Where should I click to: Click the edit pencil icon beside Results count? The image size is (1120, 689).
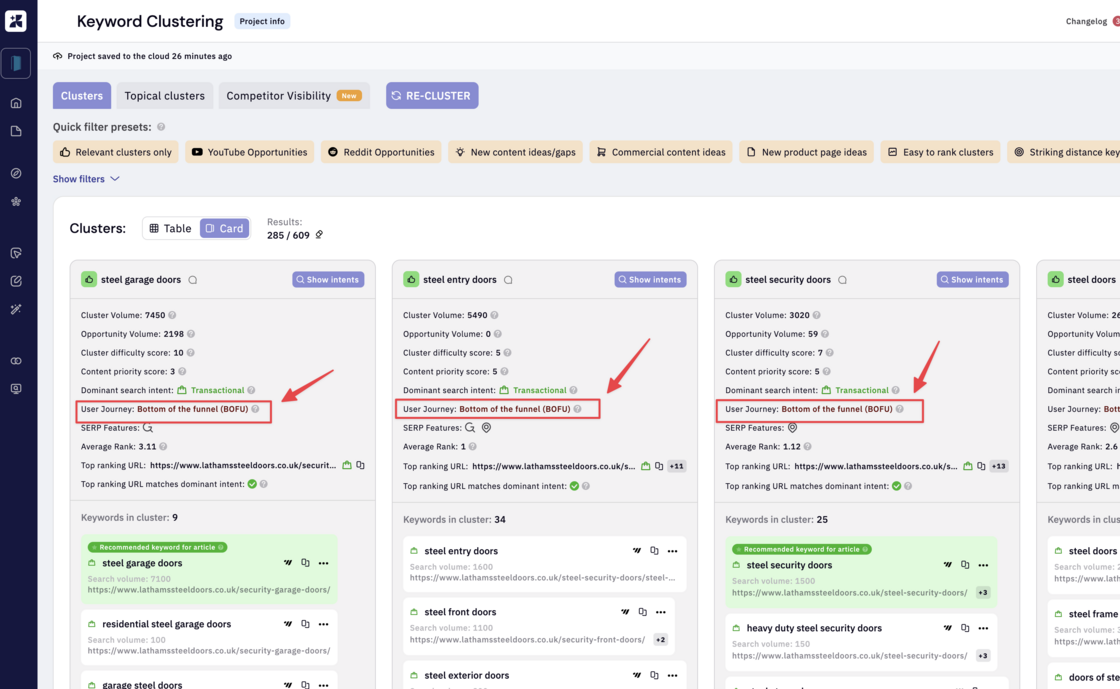(x=319, y=235)
